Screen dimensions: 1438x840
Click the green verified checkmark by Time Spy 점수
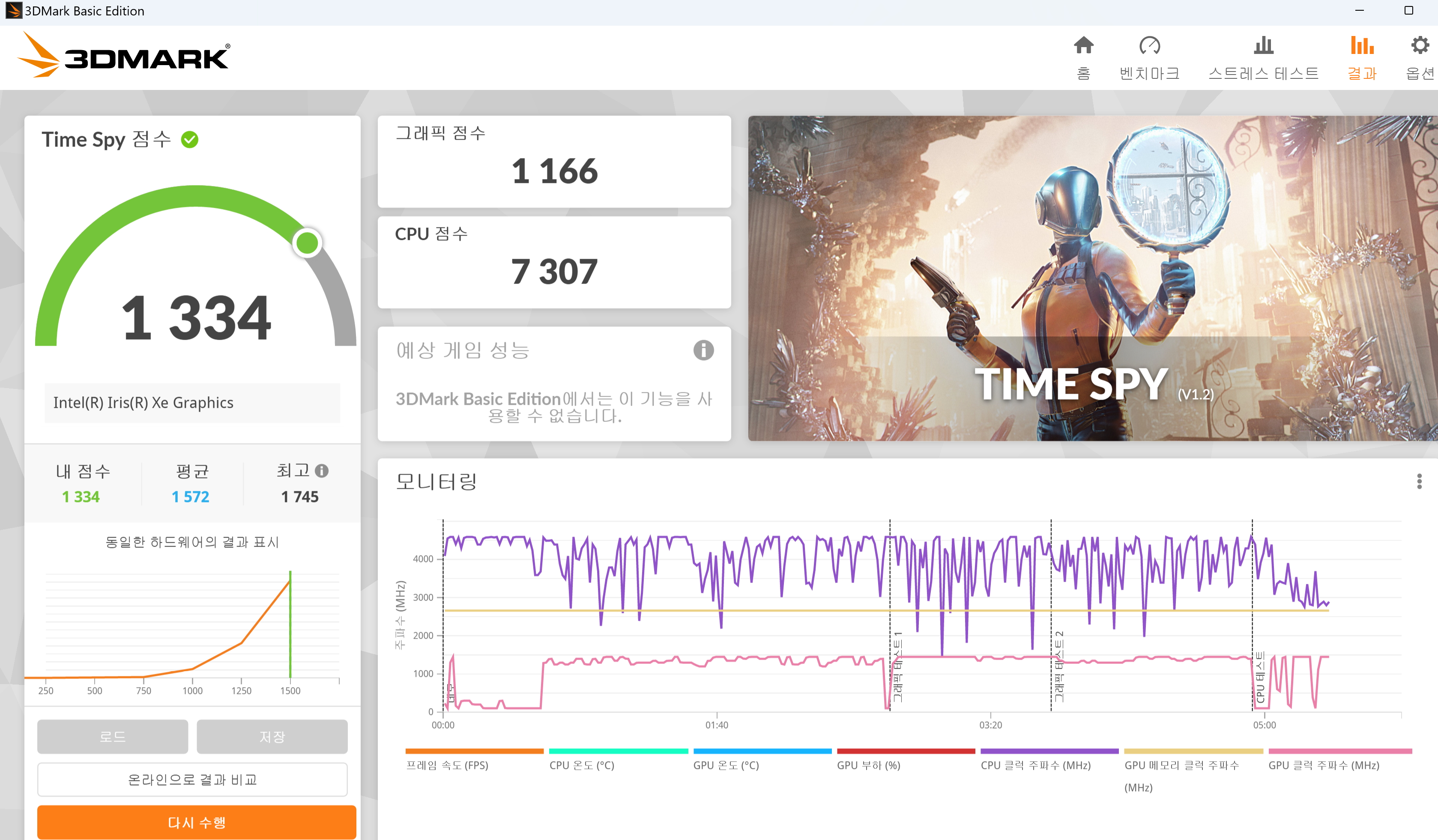[189, 139]
